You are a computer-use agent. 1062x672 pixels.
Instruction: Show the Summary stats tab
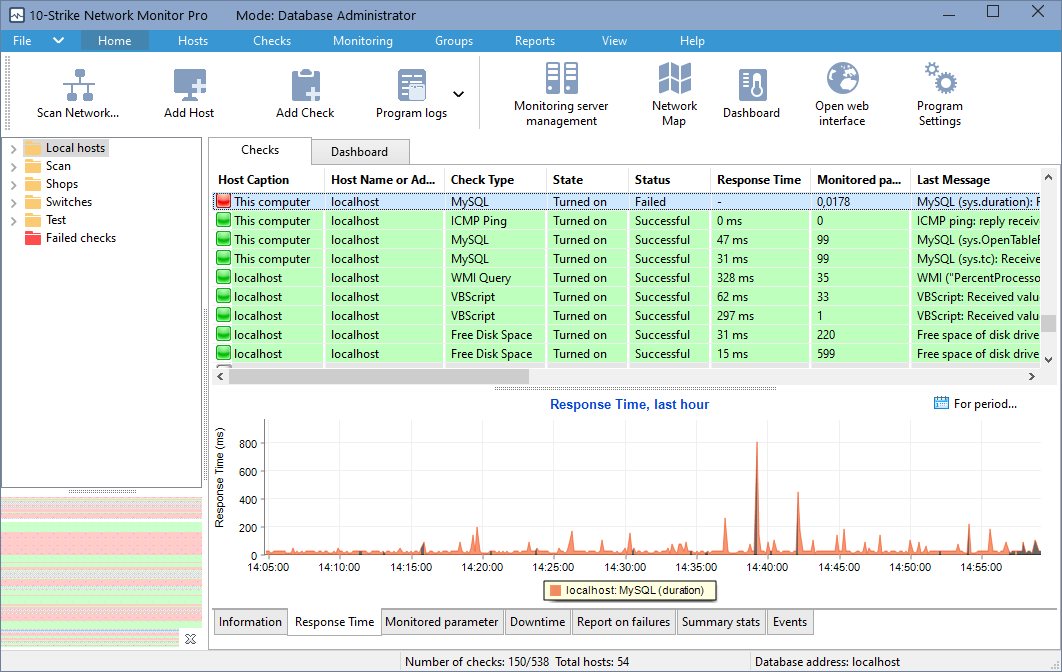(721, 622)
